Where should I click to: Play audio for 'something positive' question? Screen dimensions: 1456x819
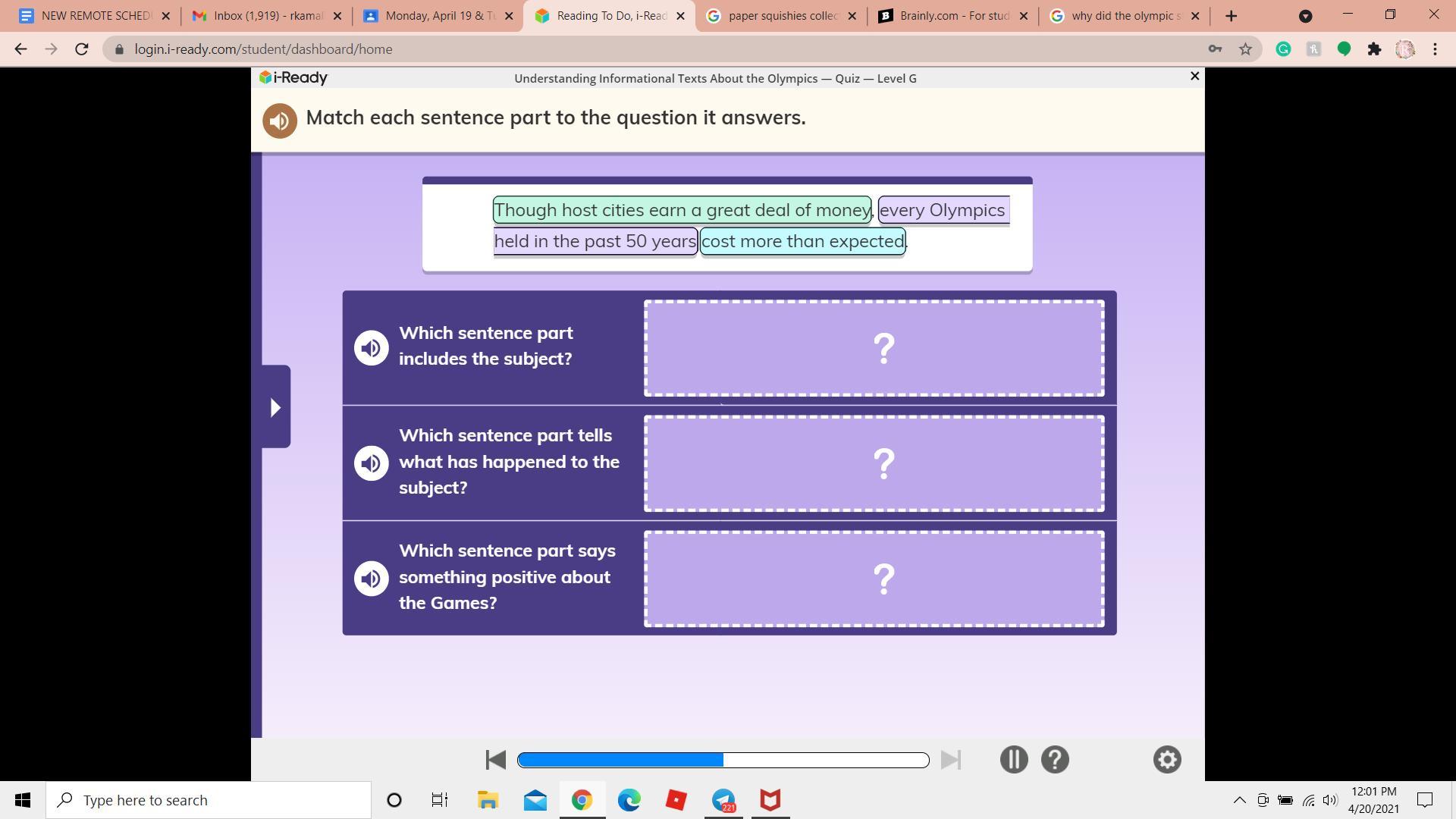coord(371,578)
